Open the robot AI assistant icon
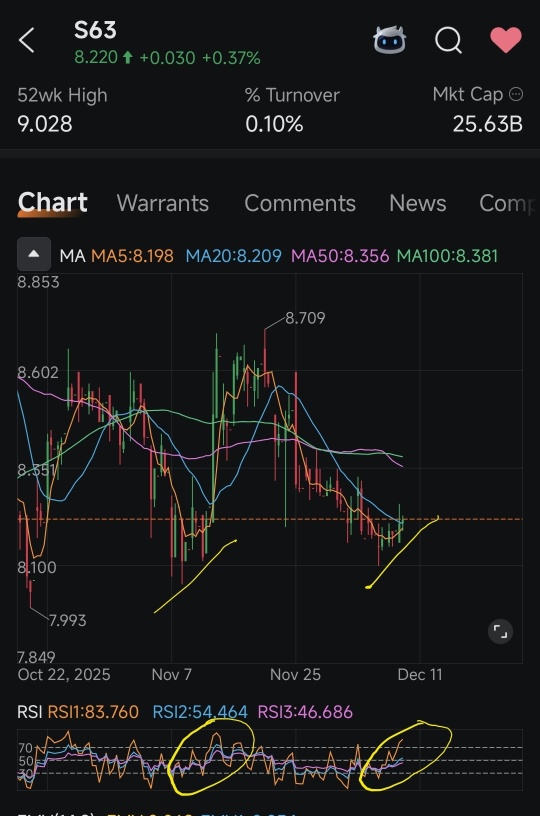The width and height of the screenshot is (540, 816). point(389,40)
